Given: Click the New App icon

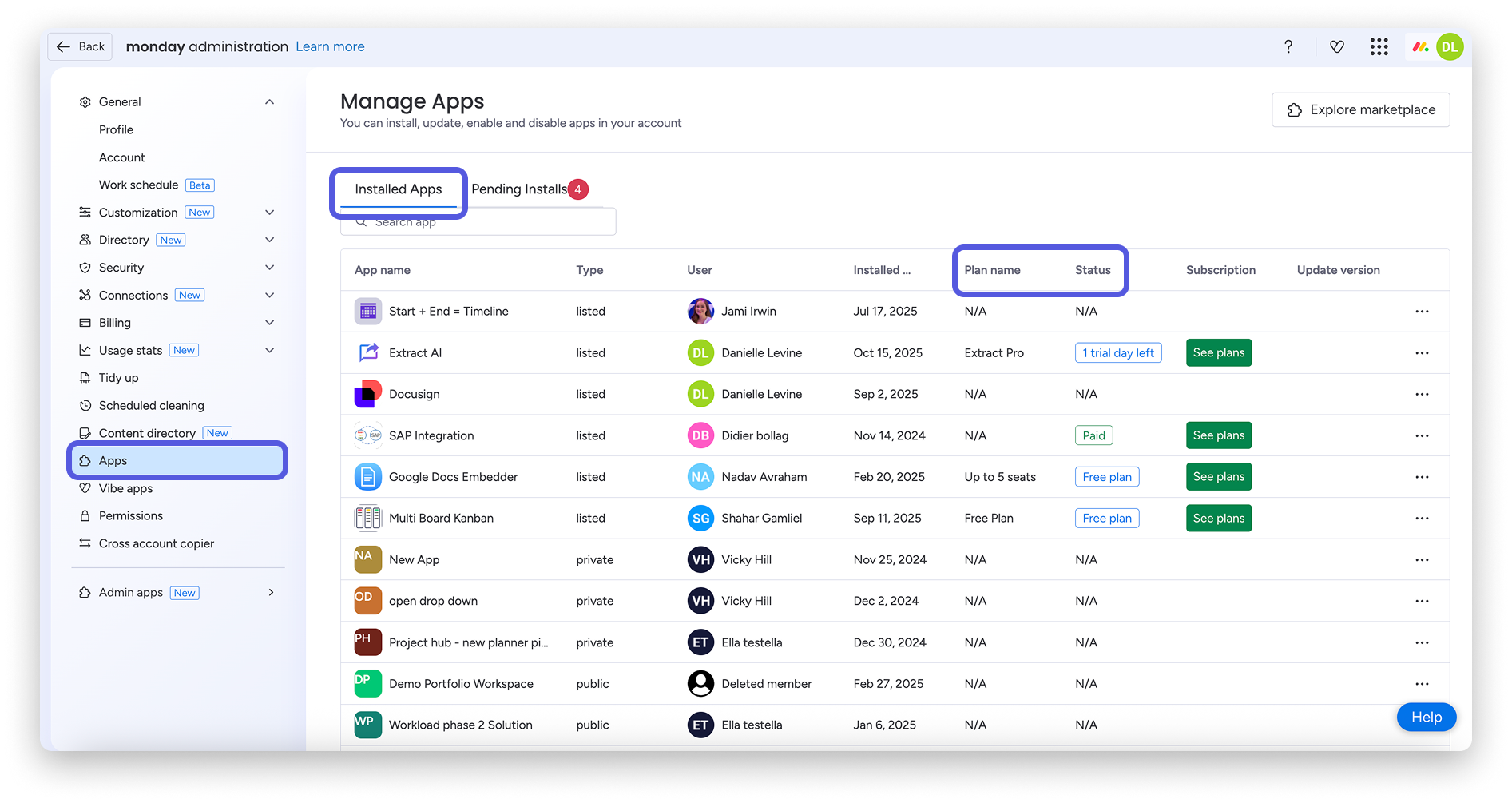Looking at the screenshot, I should (368, 559).
